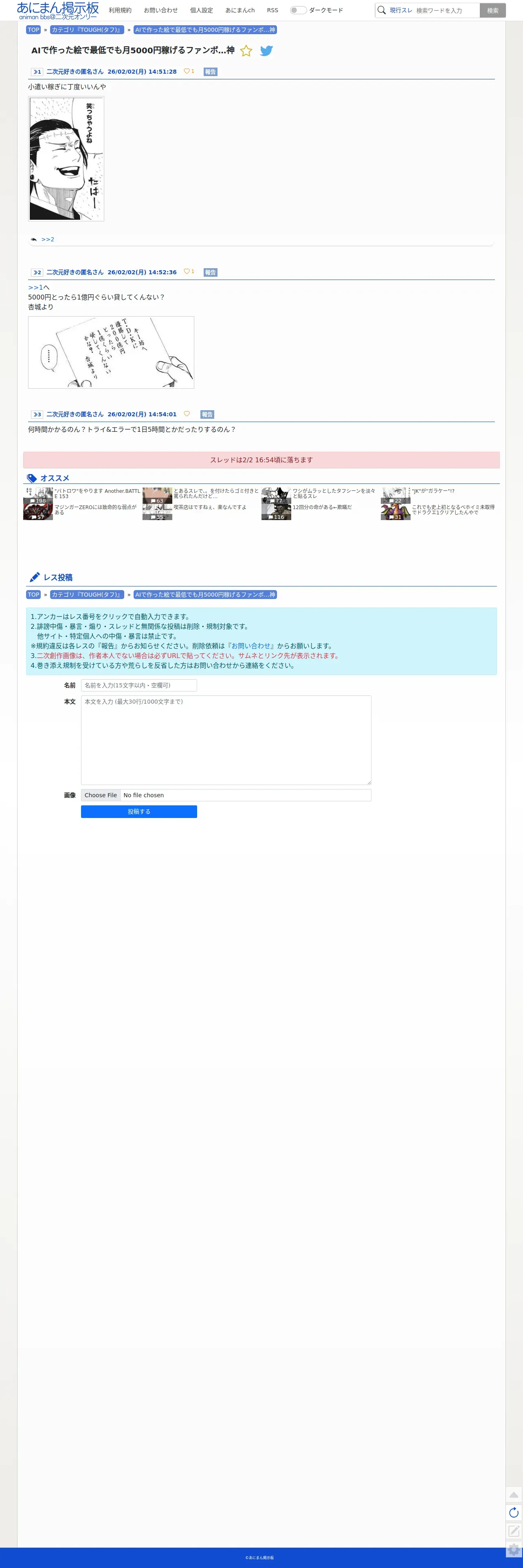Click the 検索 button
Screen dimensions: 523x1568
(492, 10)
